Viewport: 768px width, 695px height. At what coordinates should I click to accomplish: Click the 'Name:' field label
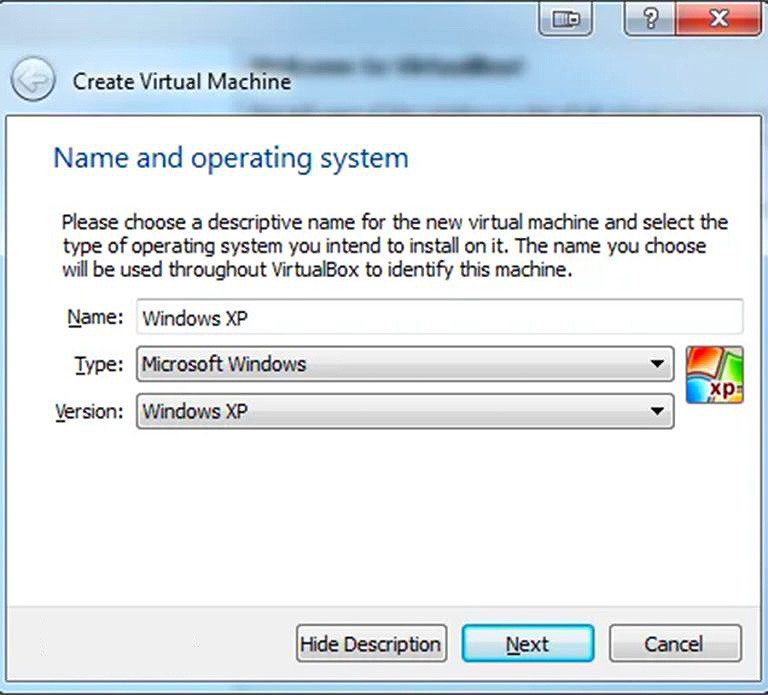click(95, 317)
